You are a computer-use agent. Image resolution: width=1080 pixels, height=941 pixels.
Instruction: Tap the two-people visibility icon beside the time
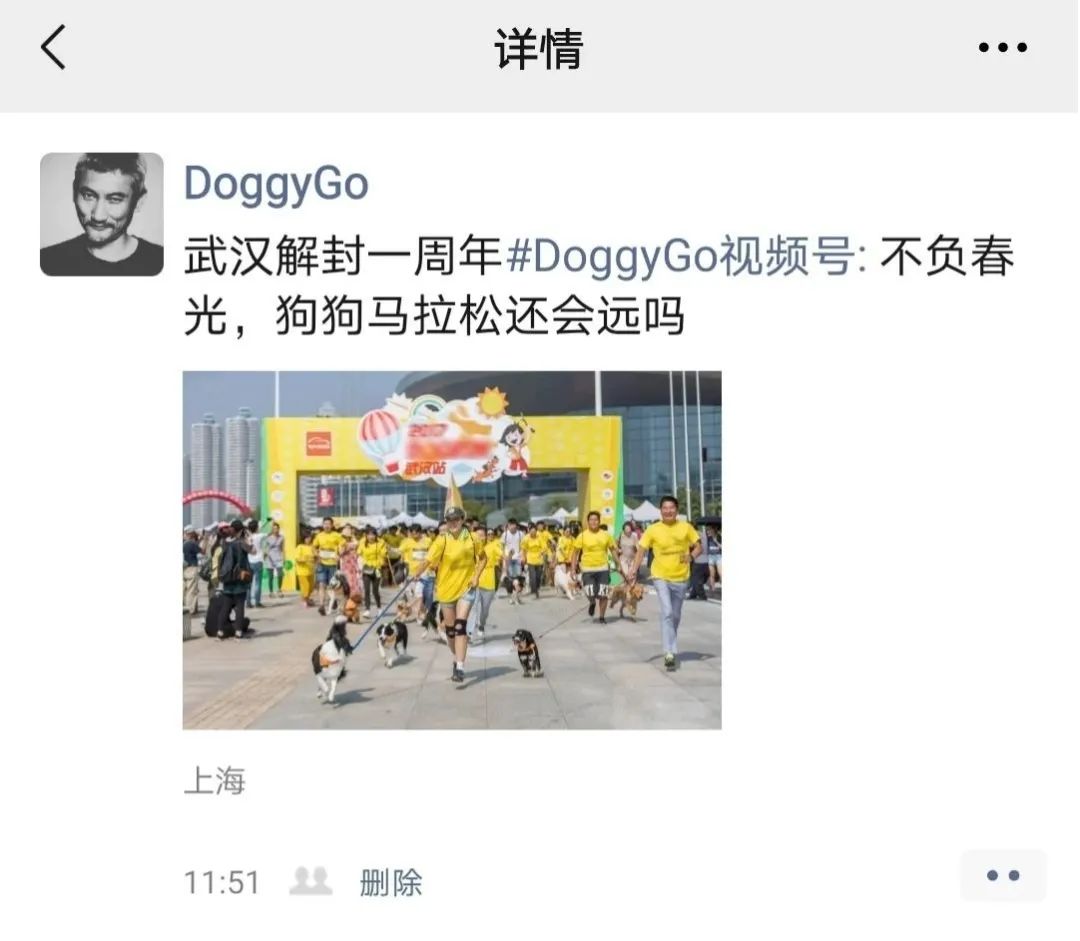[311, 881]
